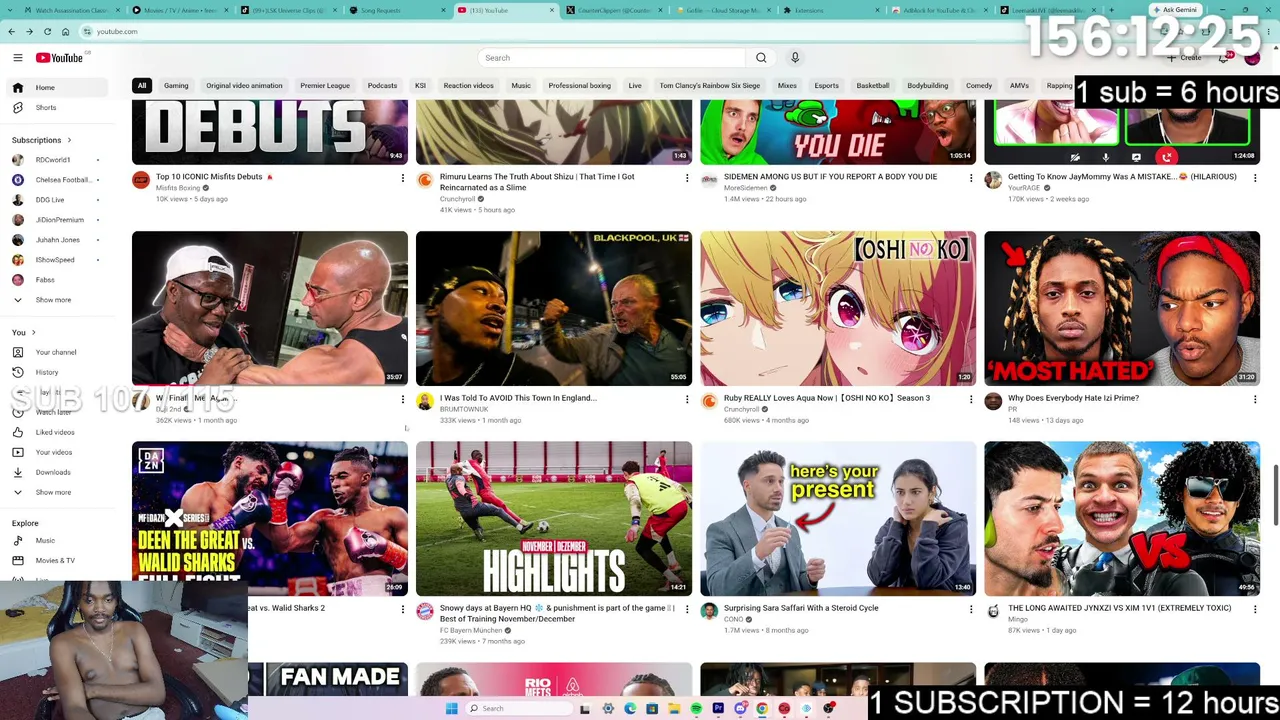Open History in the sidebar

tap(56, 372)
